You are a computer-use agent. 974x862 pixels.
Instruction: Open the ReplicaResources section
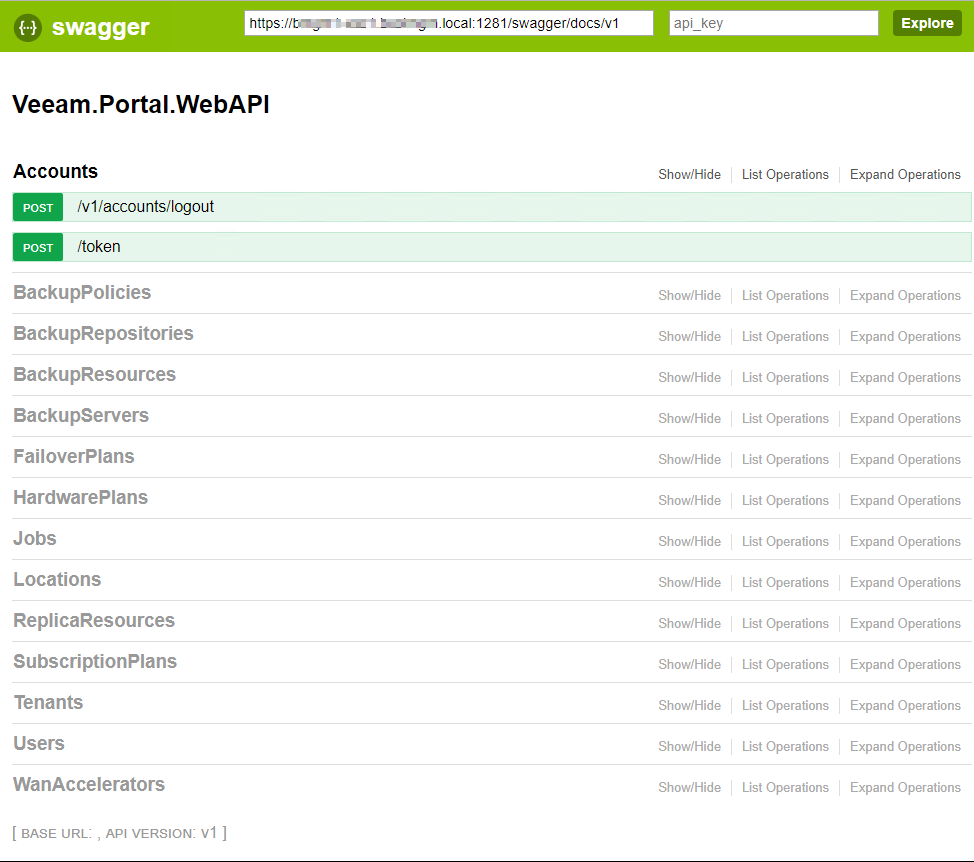pos(94,620)
